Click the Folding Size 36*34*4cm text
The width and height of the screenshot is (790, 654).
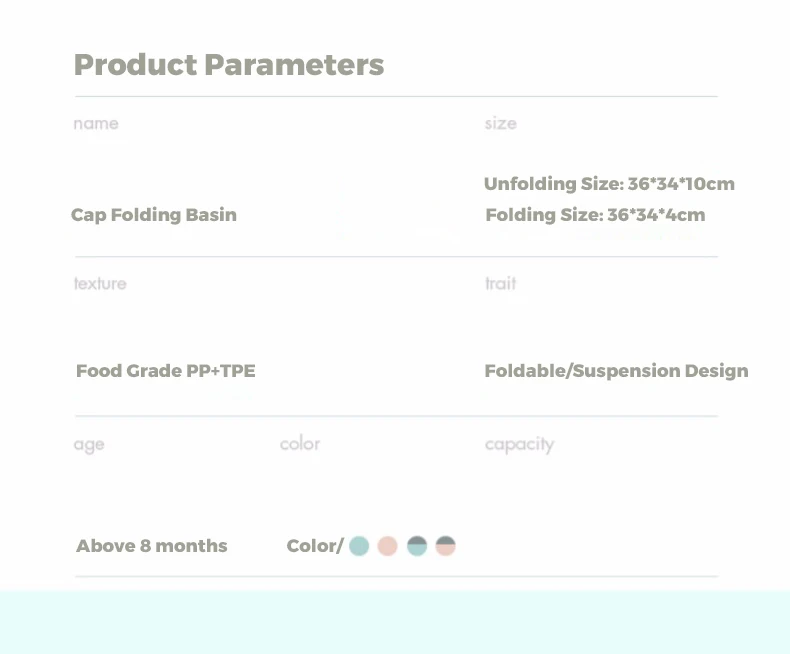point(595,215)
